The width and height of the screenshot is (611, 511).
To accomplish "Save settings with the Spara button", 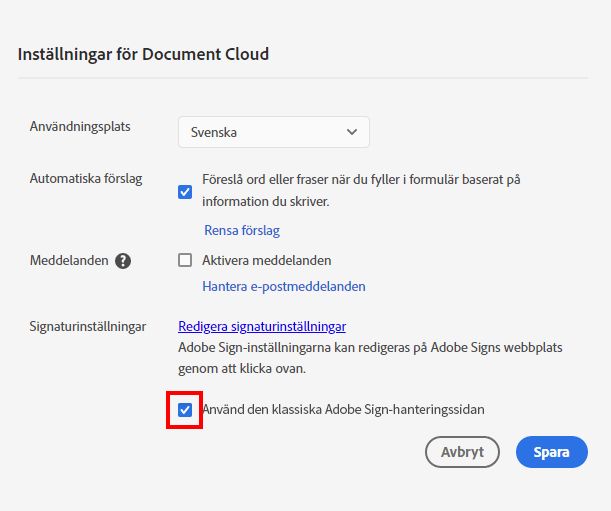I will point(551,452).
